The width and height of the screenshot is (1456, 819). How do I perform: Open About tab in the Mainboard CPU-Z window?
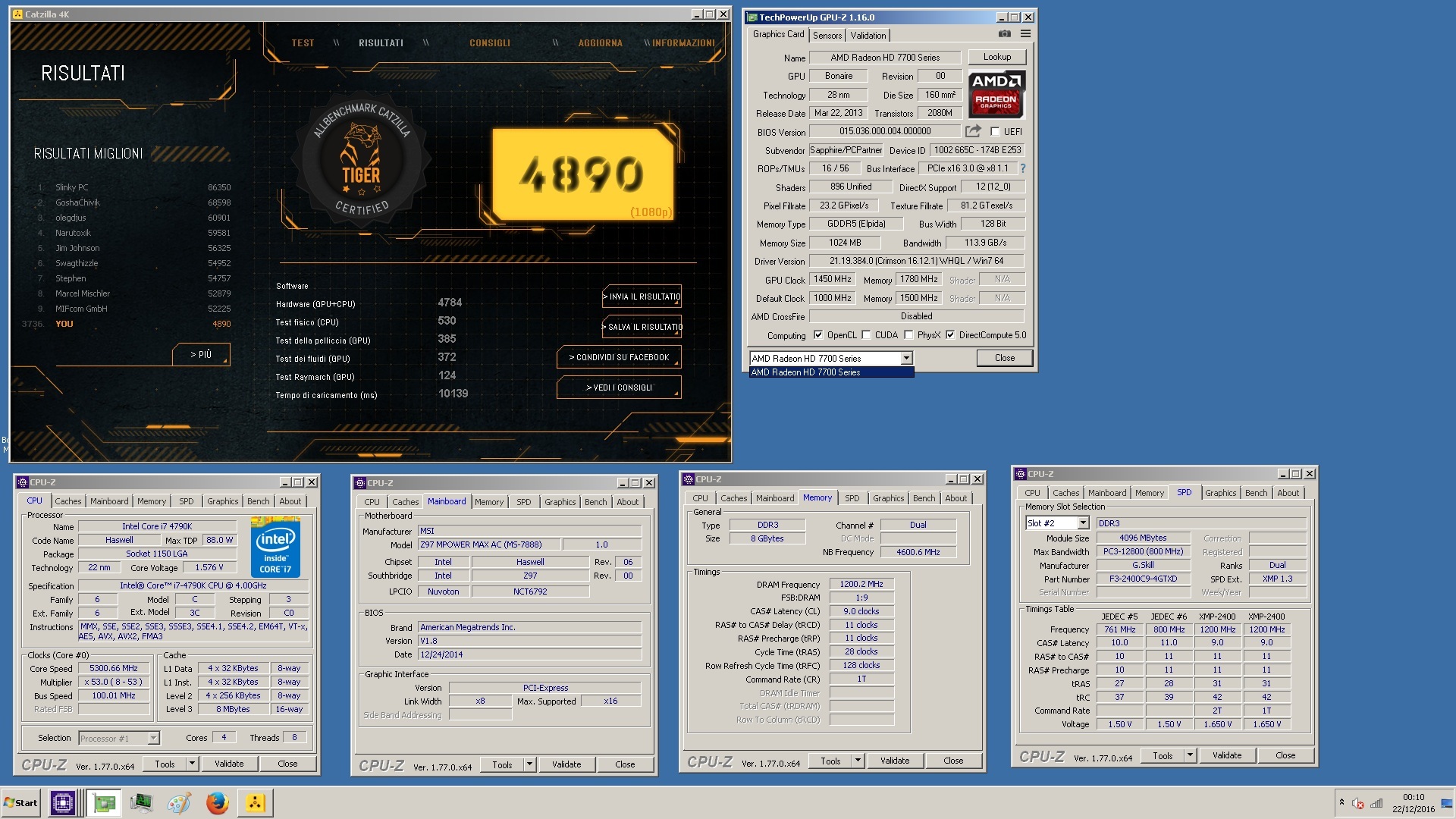(627, 502)
